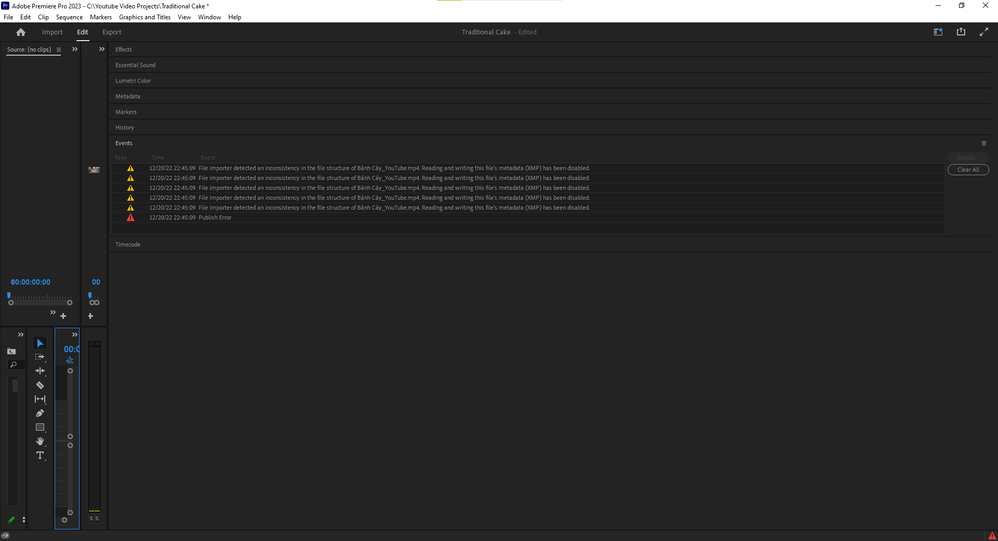Toggle the nest-or-individual-clips timeline icon

[x=69, y=360]
